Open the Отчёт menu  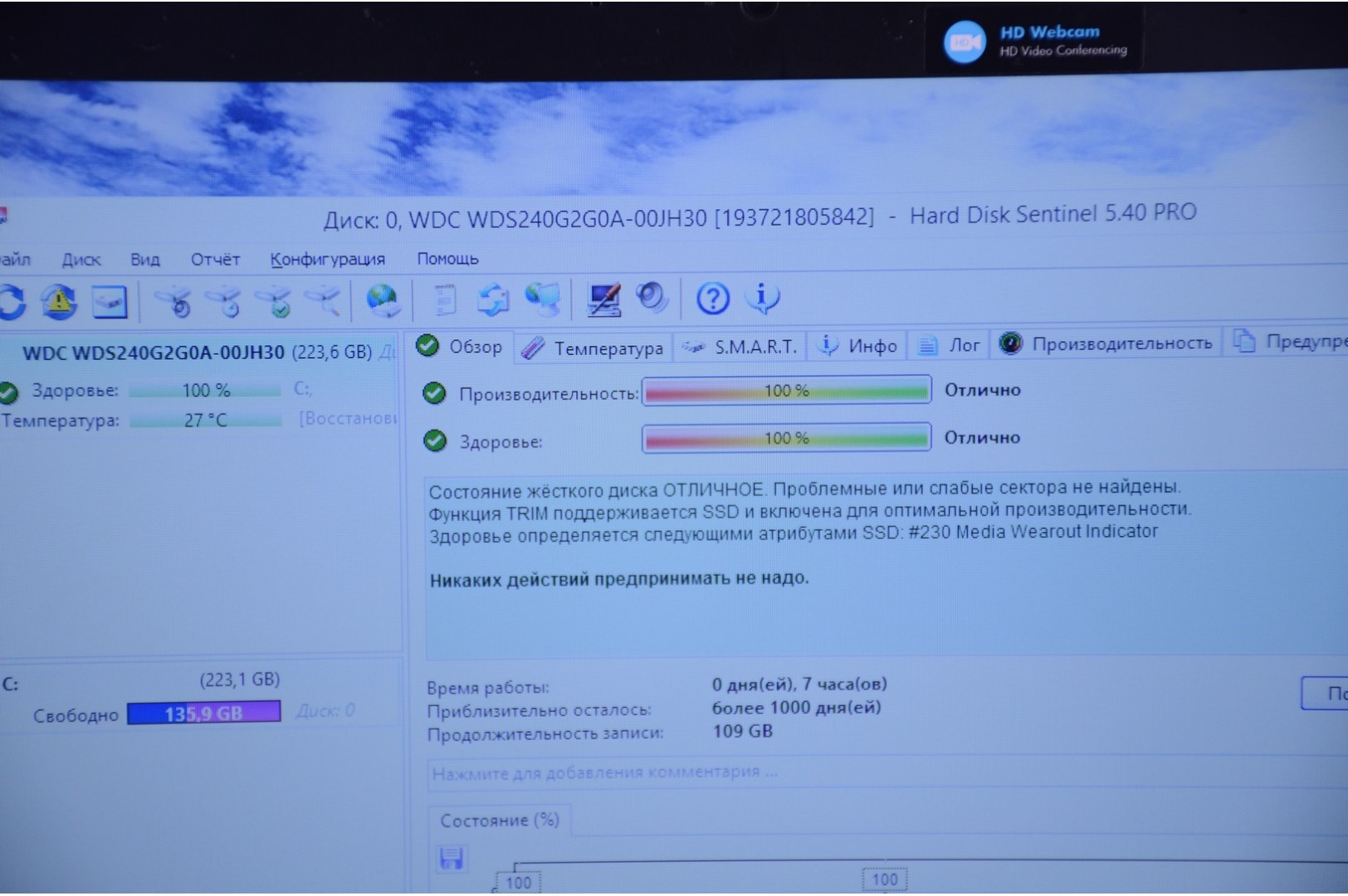pyautogui.click(x=215, y=260)
